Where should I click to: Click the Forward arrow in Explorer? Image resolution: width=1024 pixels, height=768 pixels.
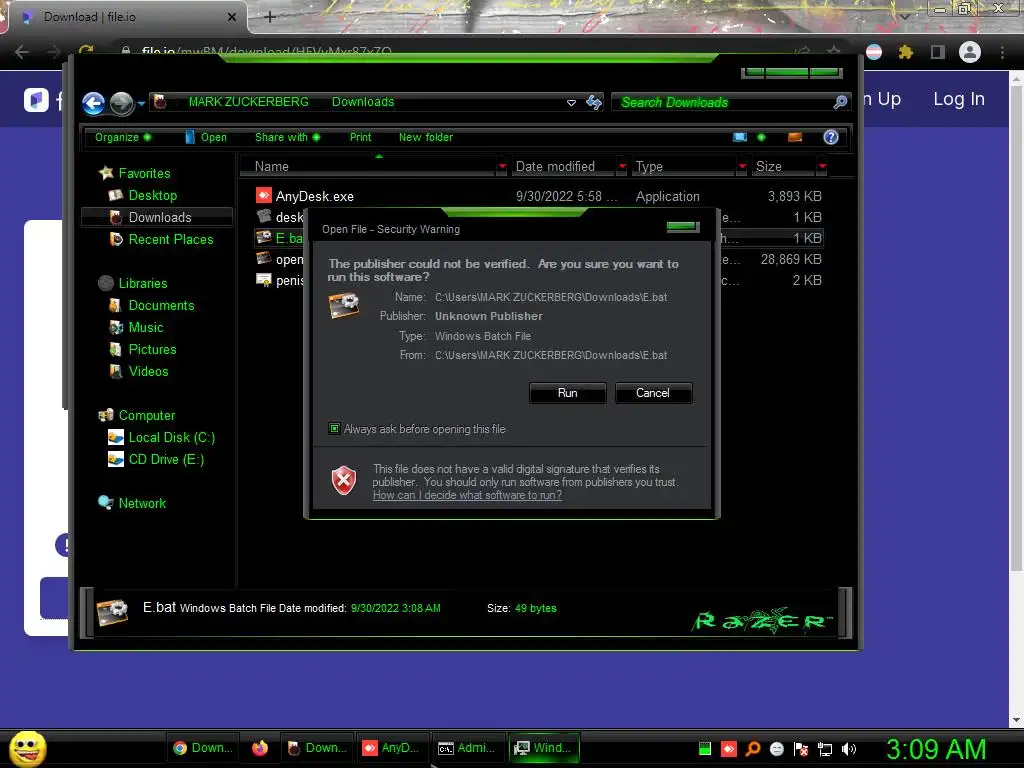point(121,103)
